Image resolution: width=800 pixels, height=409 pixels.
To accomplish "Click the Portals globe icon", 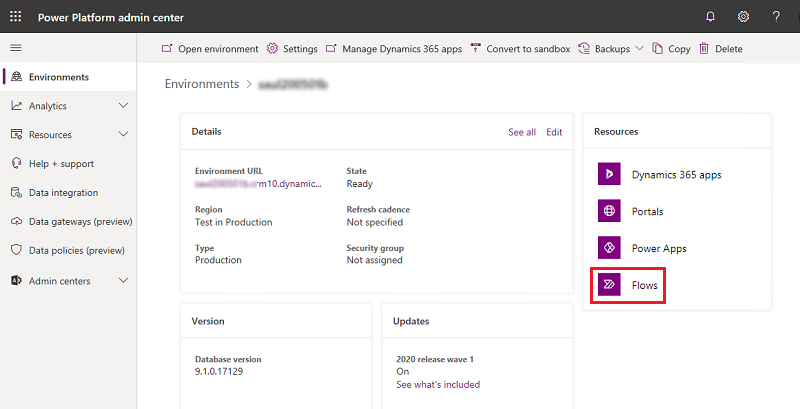I will 609,211.
